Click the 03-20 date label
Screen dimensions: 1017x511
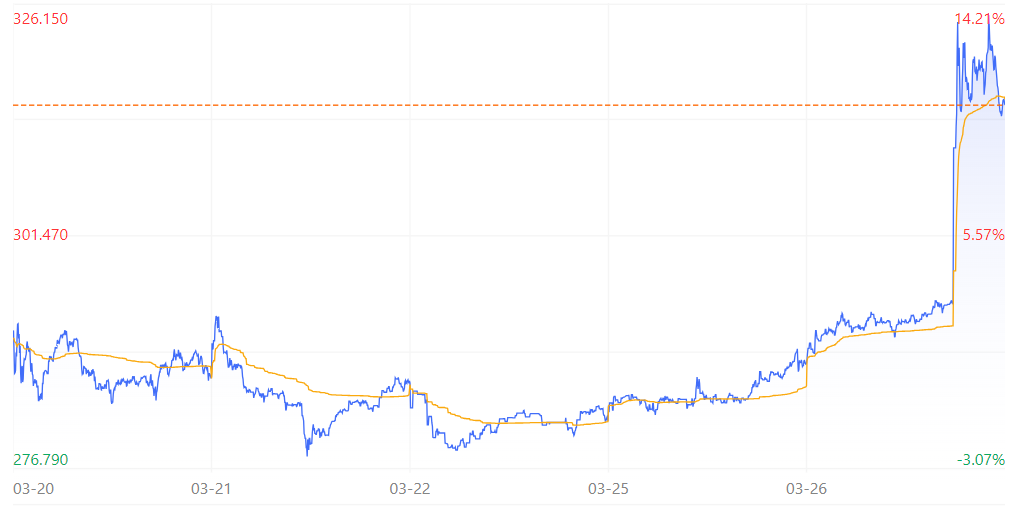tap(34, 488)
